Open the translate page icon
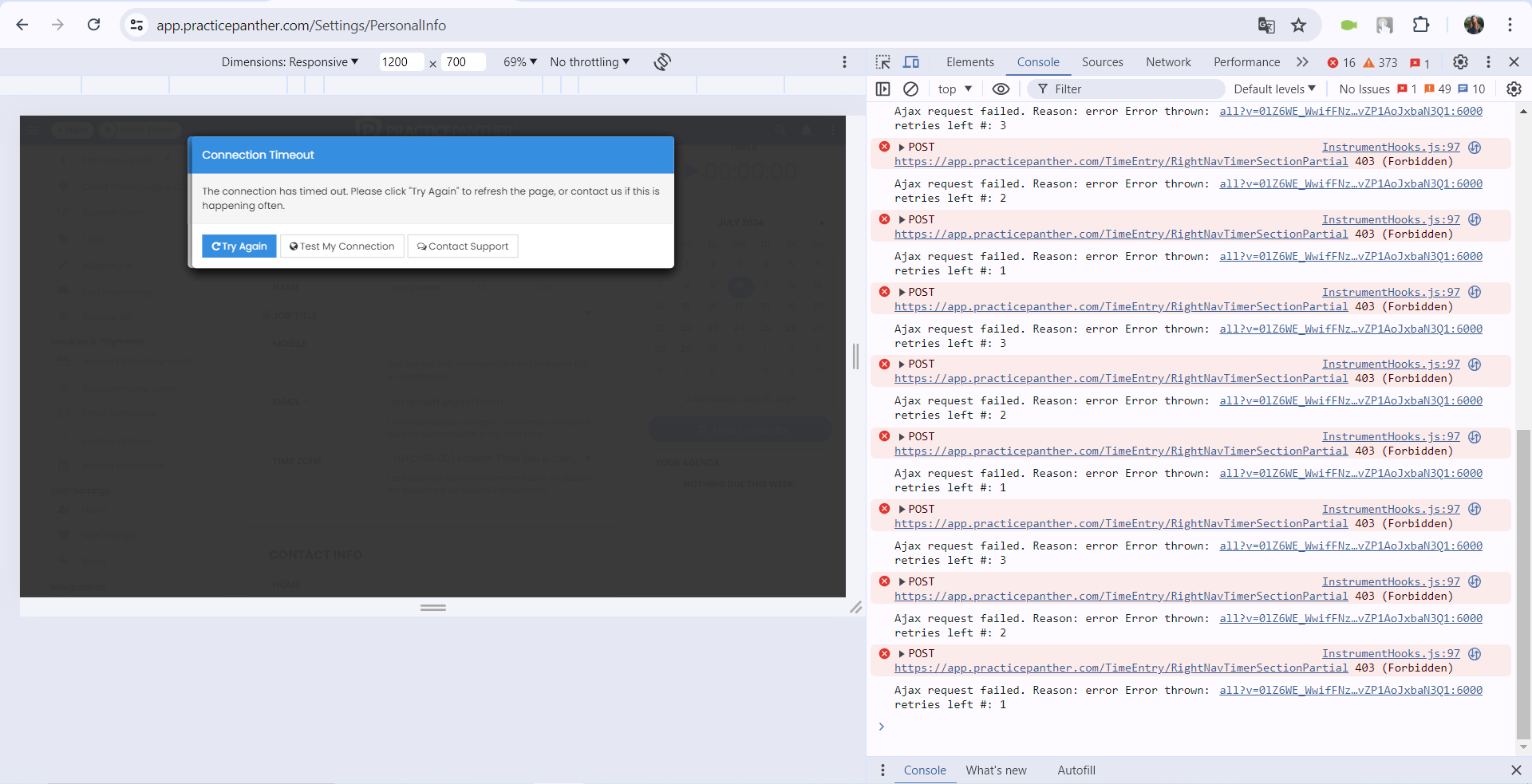The image size is (1532, 784). point(1266,26)
